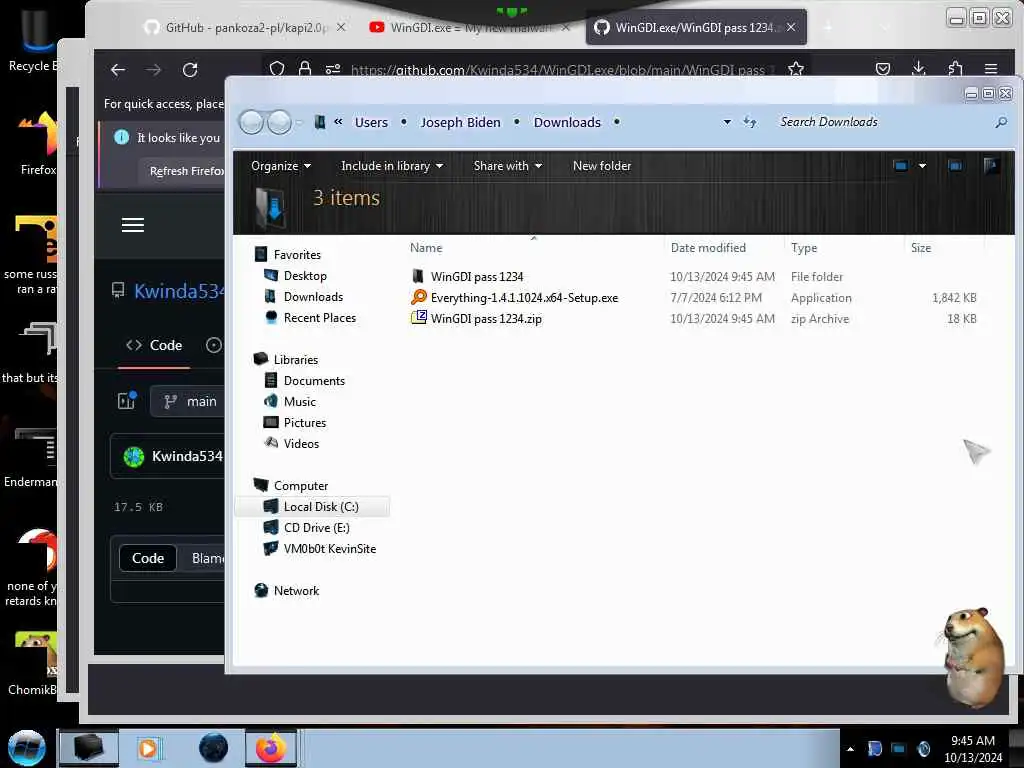Open Include in library dropdown
The image size is (1024, 768).
click(x=392, y=166)
